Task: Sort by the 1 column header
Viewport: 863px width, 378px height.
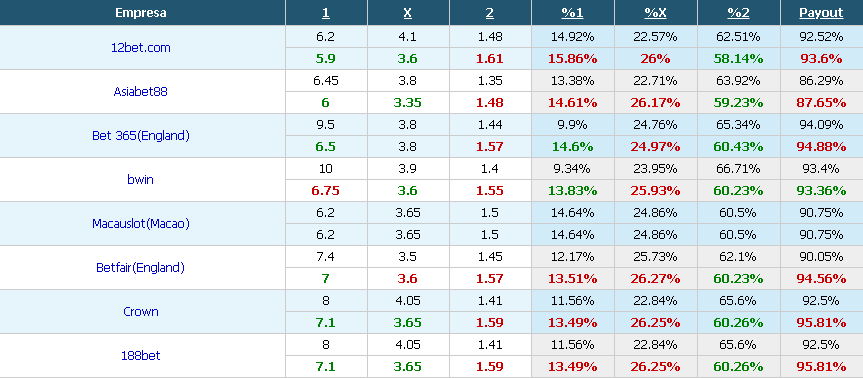Action: point(326,13)
